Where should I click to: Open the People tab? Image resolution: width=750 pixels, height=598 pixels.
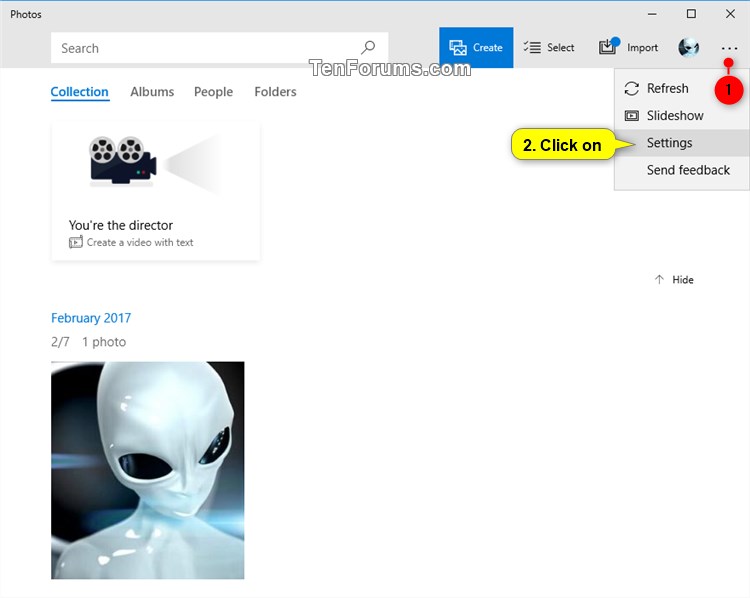pos(213,91)
